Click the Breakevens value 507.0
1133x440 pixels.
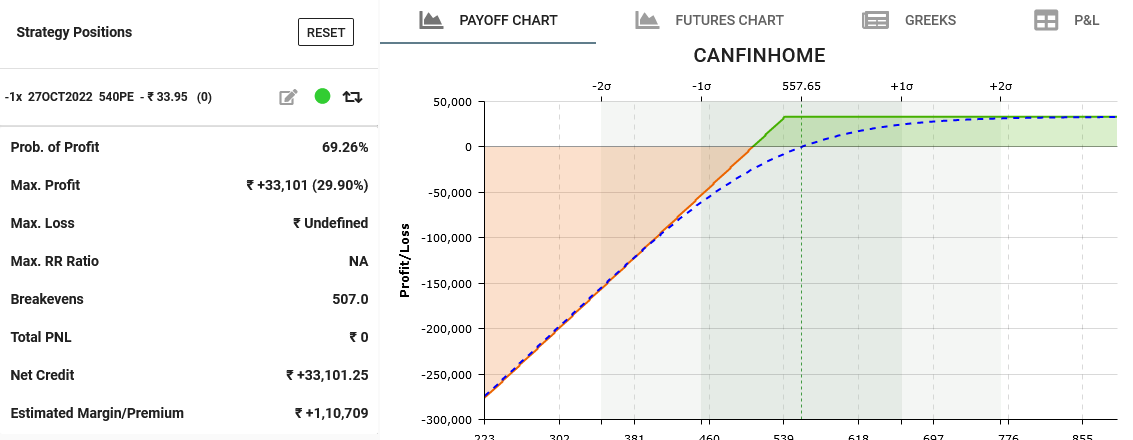[349, 299]
